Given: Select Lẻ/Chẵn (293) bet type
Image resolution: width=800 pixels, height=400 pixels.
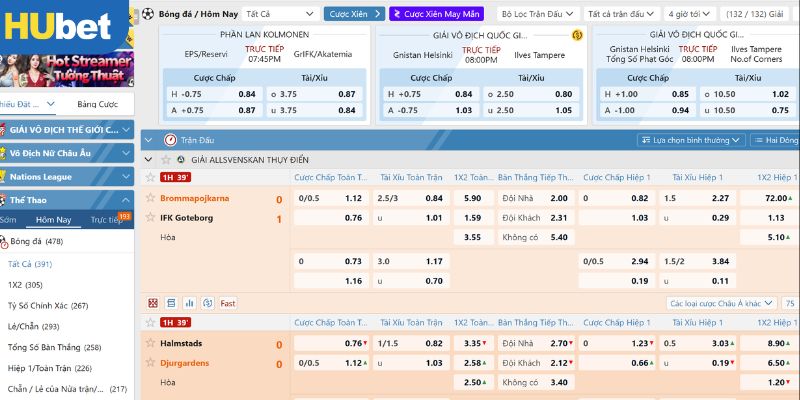Looking at the screenshot, I should pos(34,327).
